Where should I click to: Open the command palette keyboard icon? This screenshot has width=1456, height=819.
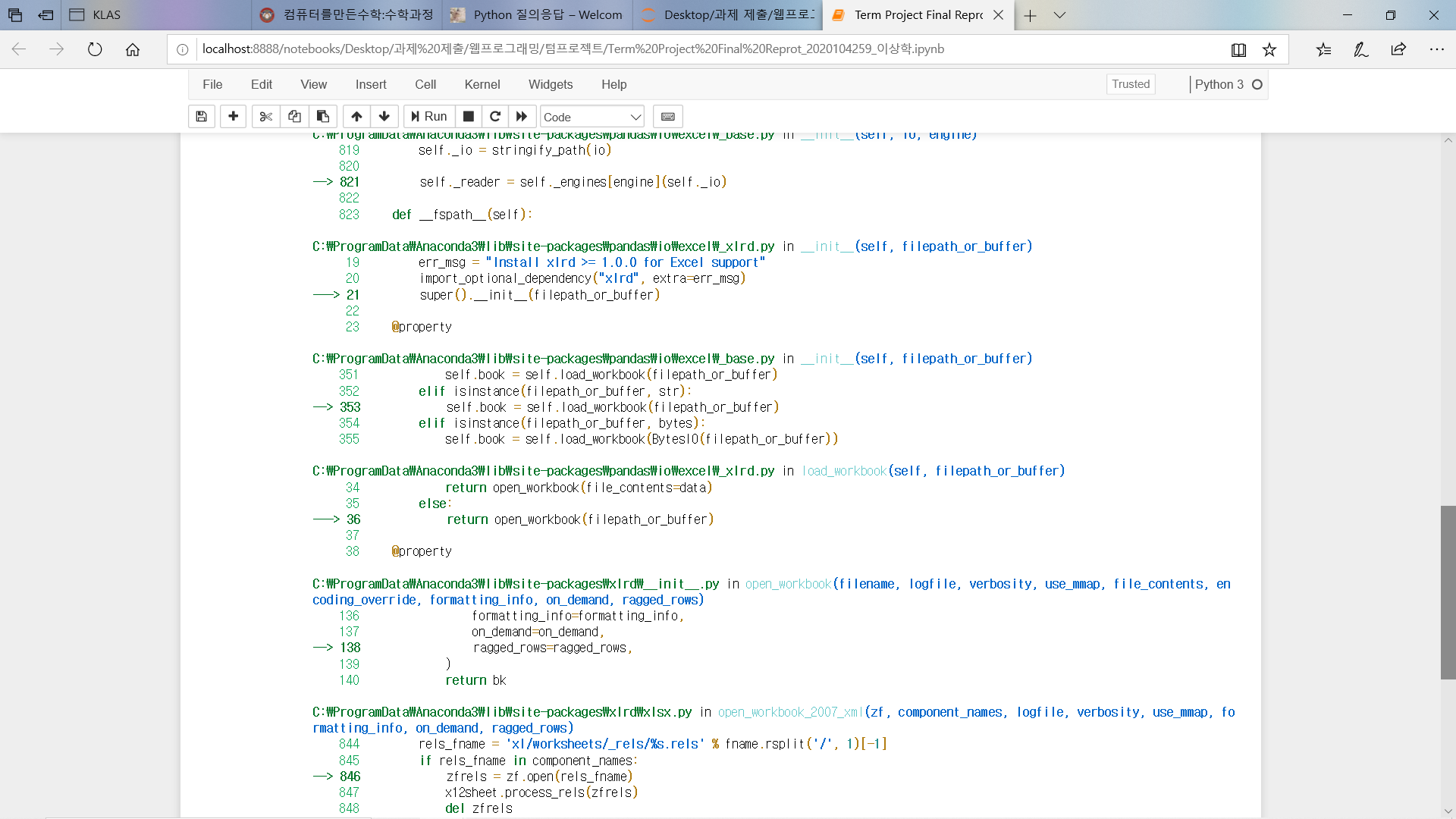[x=668, y=117]
